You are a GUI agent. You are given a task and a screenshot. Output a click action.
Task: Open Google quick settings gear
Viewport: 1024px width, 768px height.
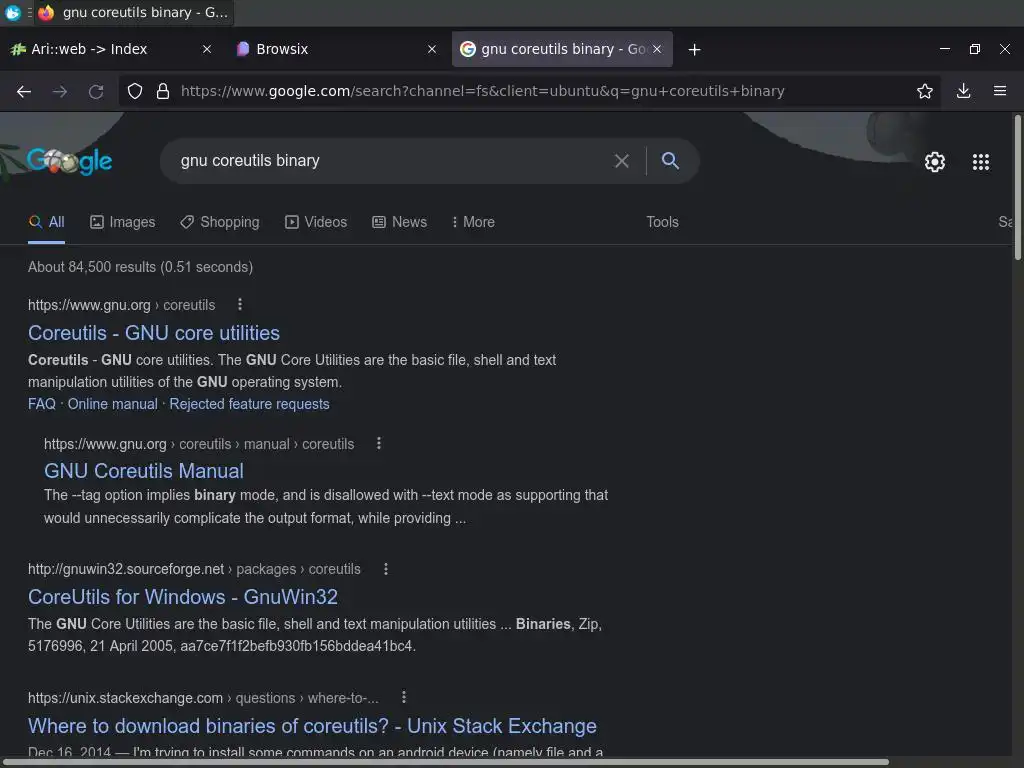point(935,161)
